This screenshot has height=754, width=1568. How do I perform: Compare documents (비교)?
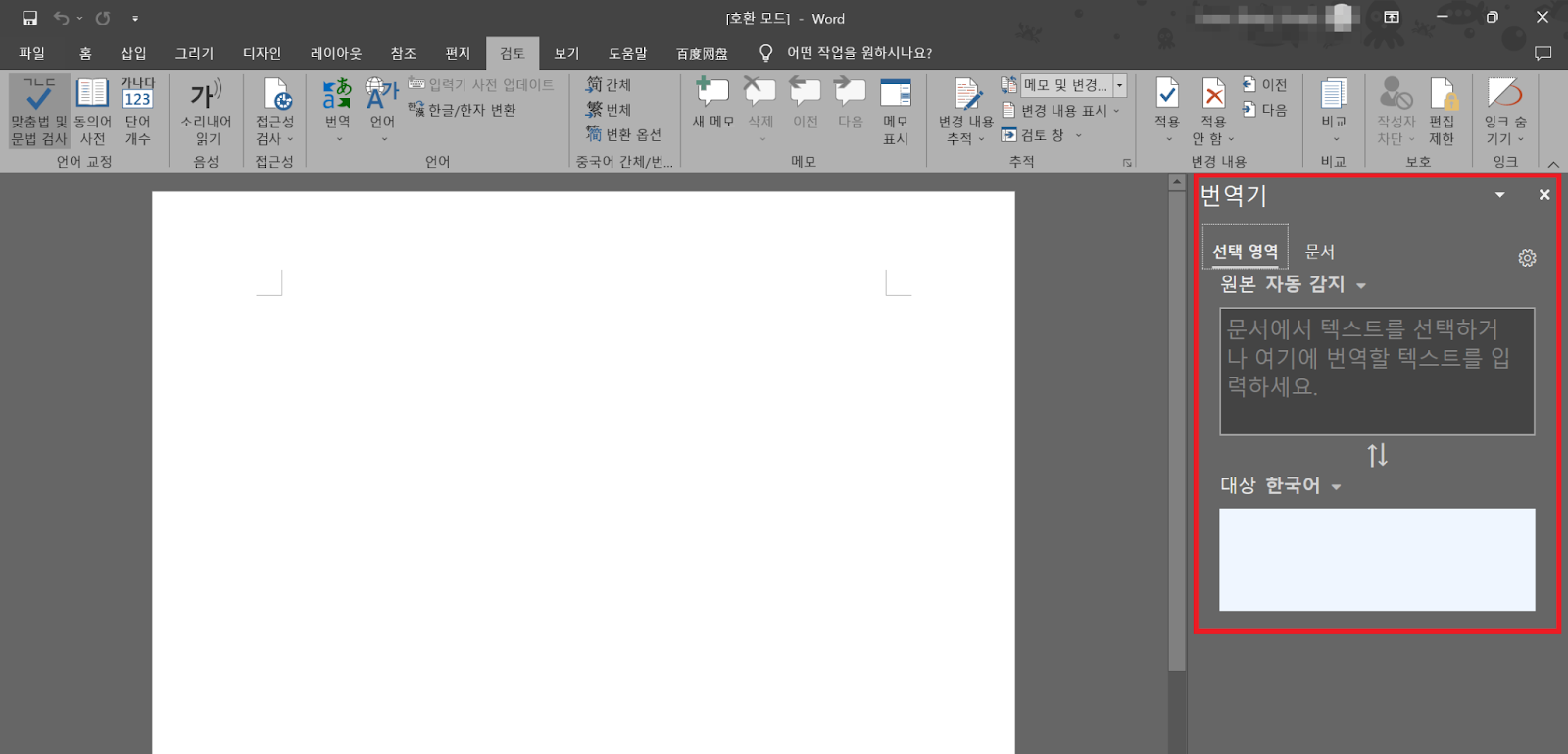1334,111
